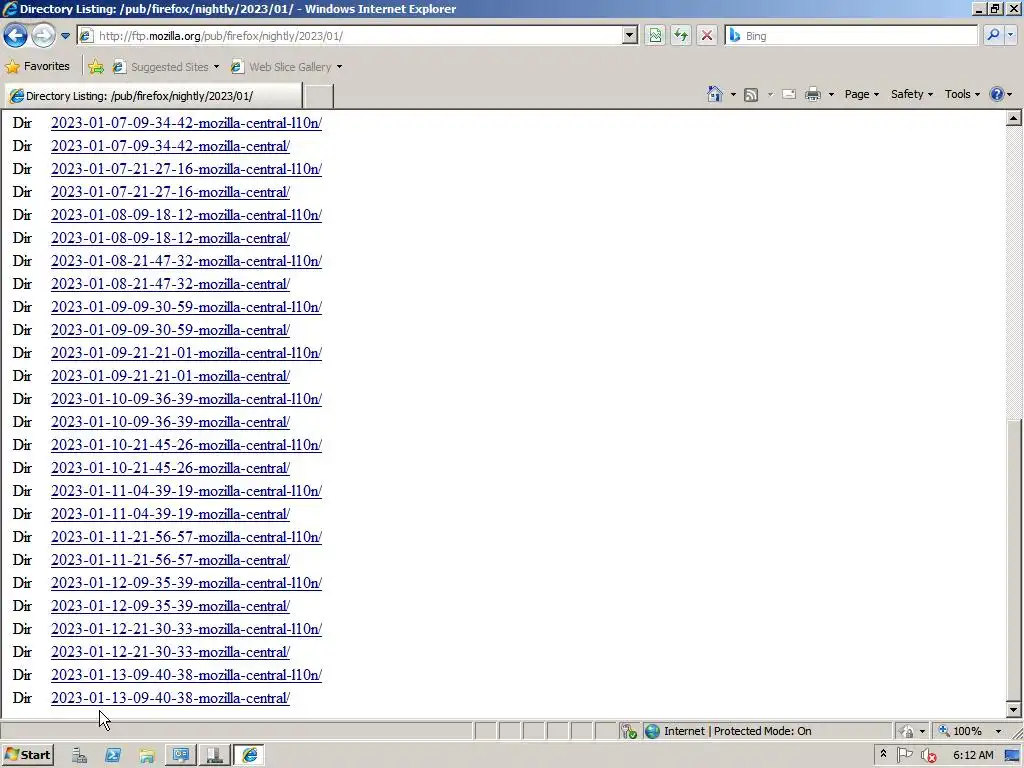This screenshot has width=1024, height=768.
Task: Launch PowerShell from taskbar
Action: point(113,755)
